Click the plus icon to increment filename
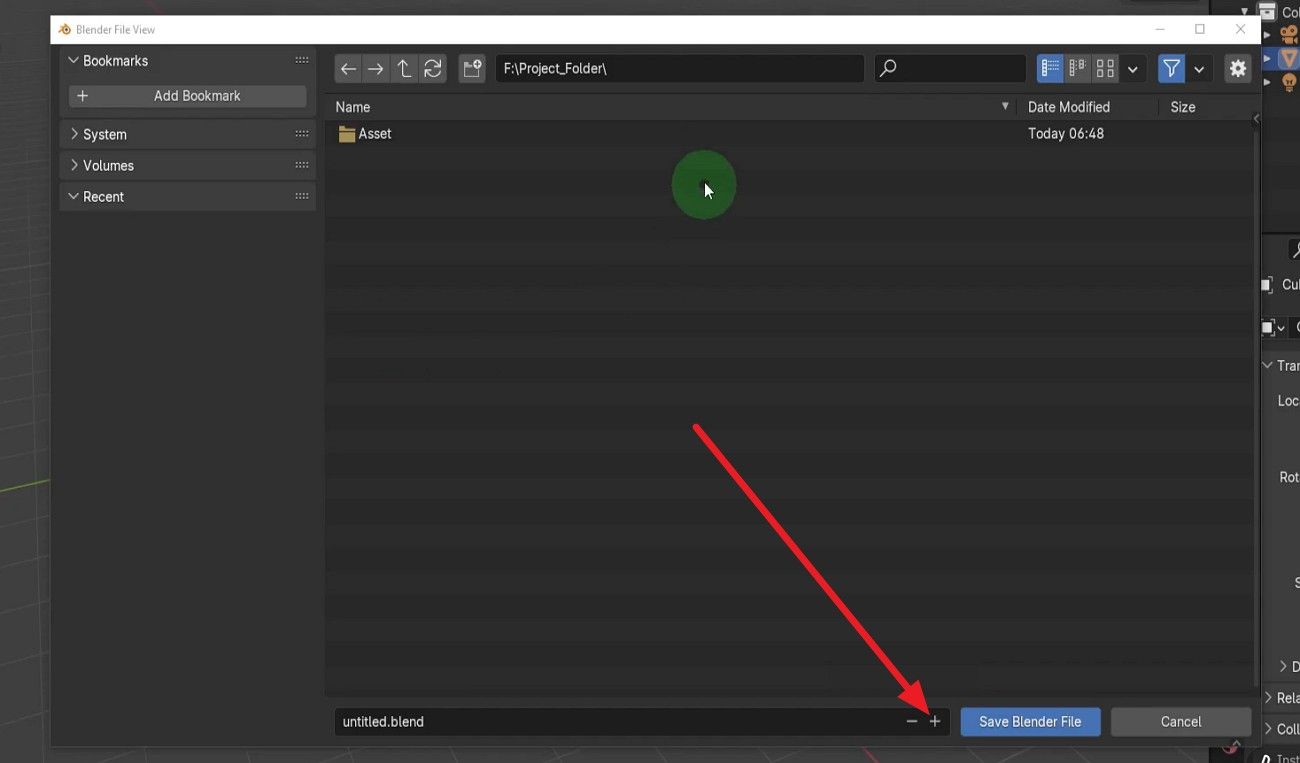1300x763 pixels. pyautogui.click(x=935, y=721)
